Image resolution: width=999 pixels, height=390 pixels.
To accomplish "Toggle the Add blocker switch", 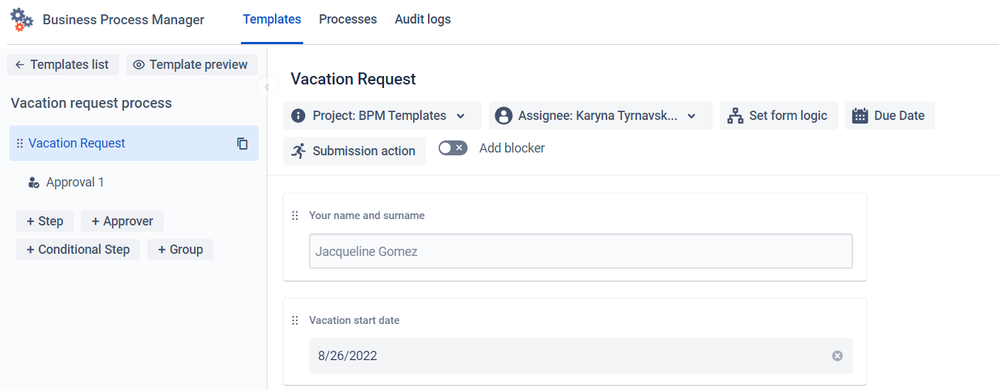I will click(453, 148).
